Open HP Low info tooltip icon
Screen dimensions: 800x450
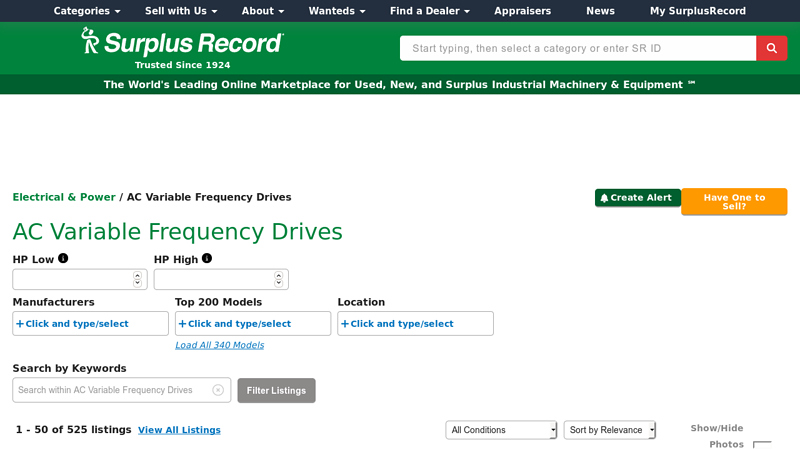(63, 258)
